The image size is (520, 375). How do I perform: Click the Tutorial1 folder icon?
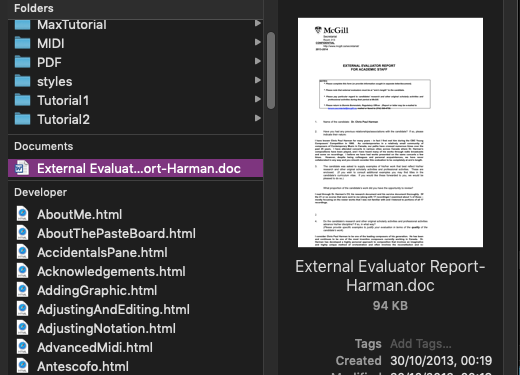click(22, 100)
